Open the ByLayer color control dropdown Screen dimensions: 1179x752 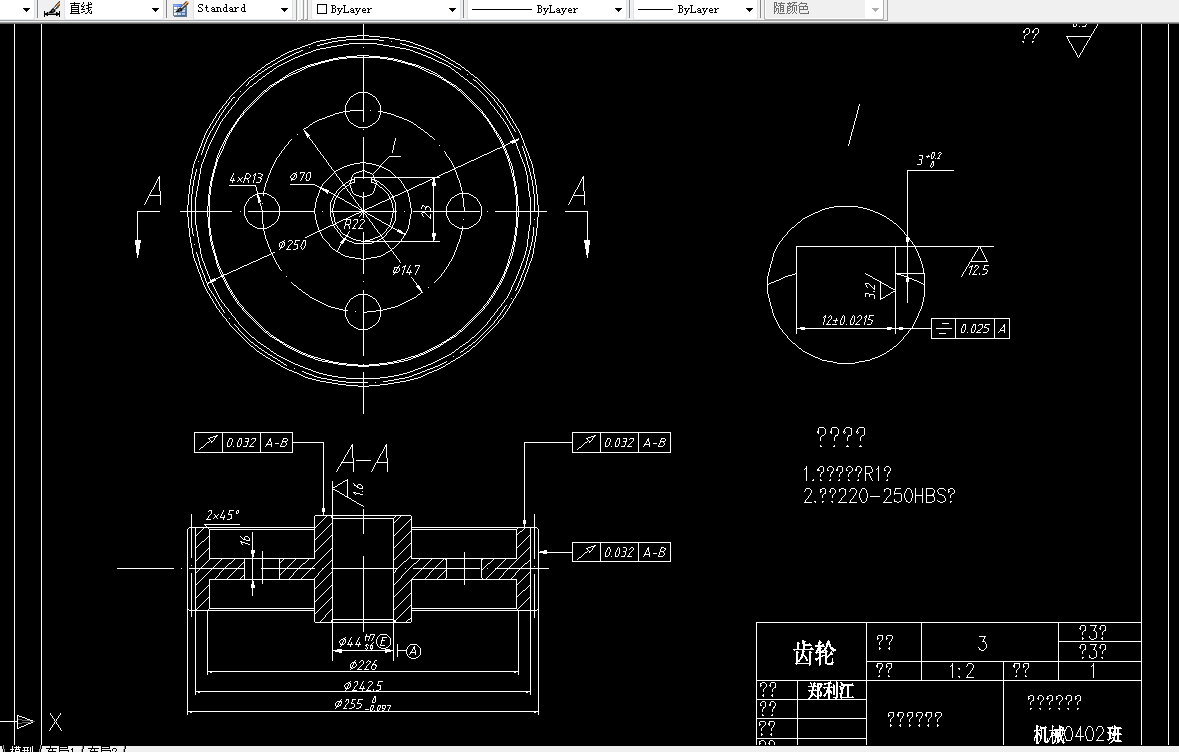(453, 10)
